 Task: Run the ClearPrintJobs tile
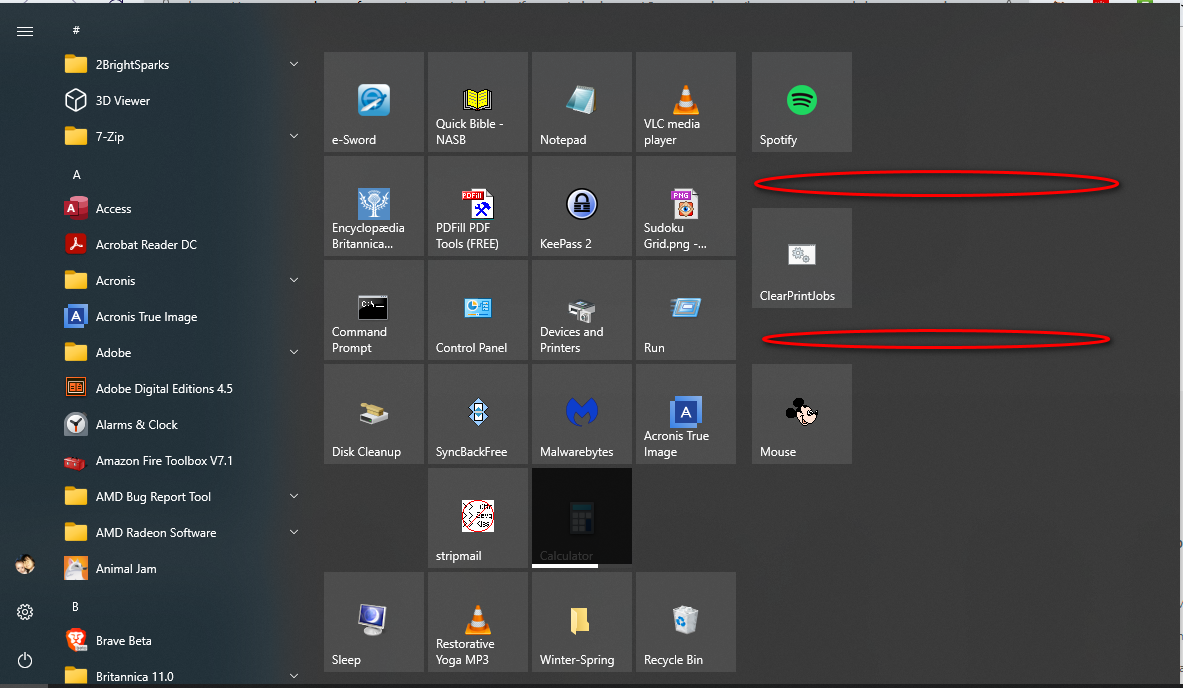pyautogui.click(x=802, y=258)
